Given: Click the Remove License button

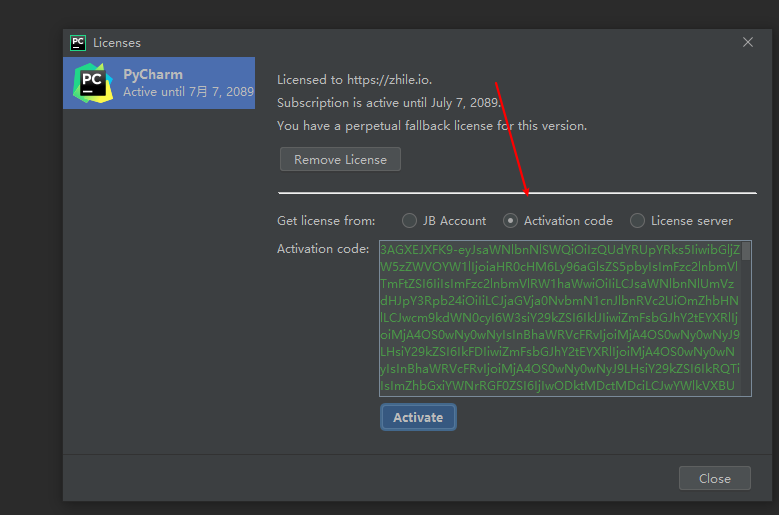Looking at the screenshot, I should coord(340,159).
